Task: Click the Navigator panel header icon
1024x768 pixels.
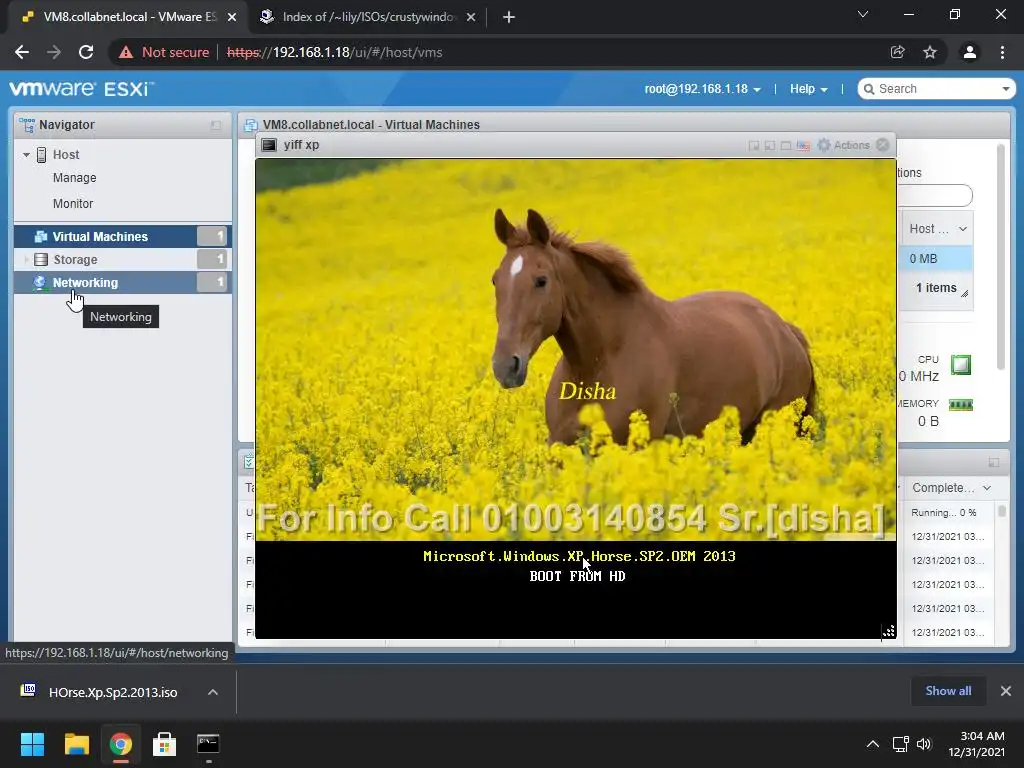Action: [27, 125]
